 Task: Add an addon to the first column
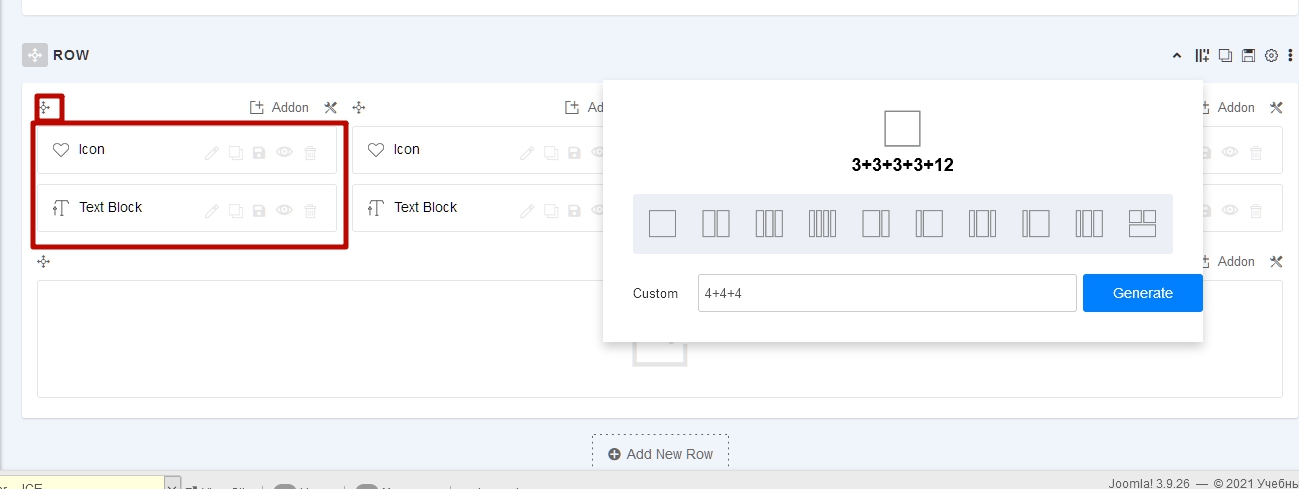(x=279, y=108)
